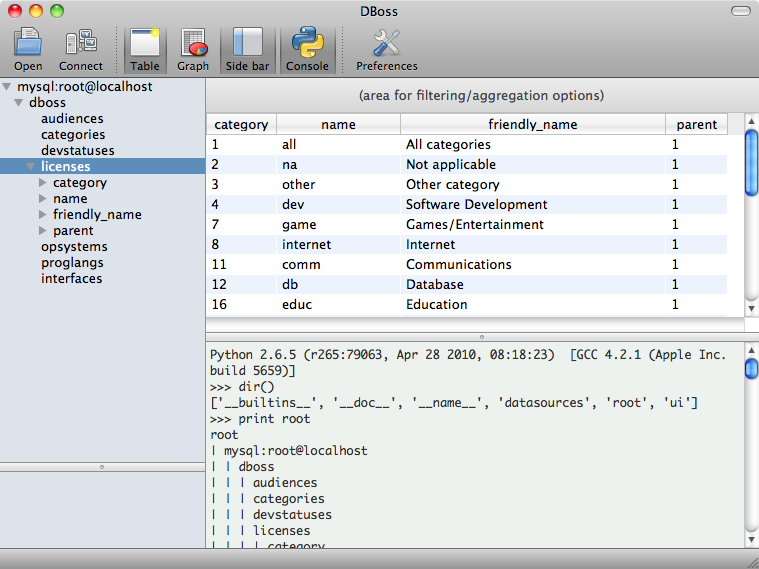Screen dimensions: 759x569
Task: Click the sidebar horizontal splitter handle
Action: [x=102, y=467]
